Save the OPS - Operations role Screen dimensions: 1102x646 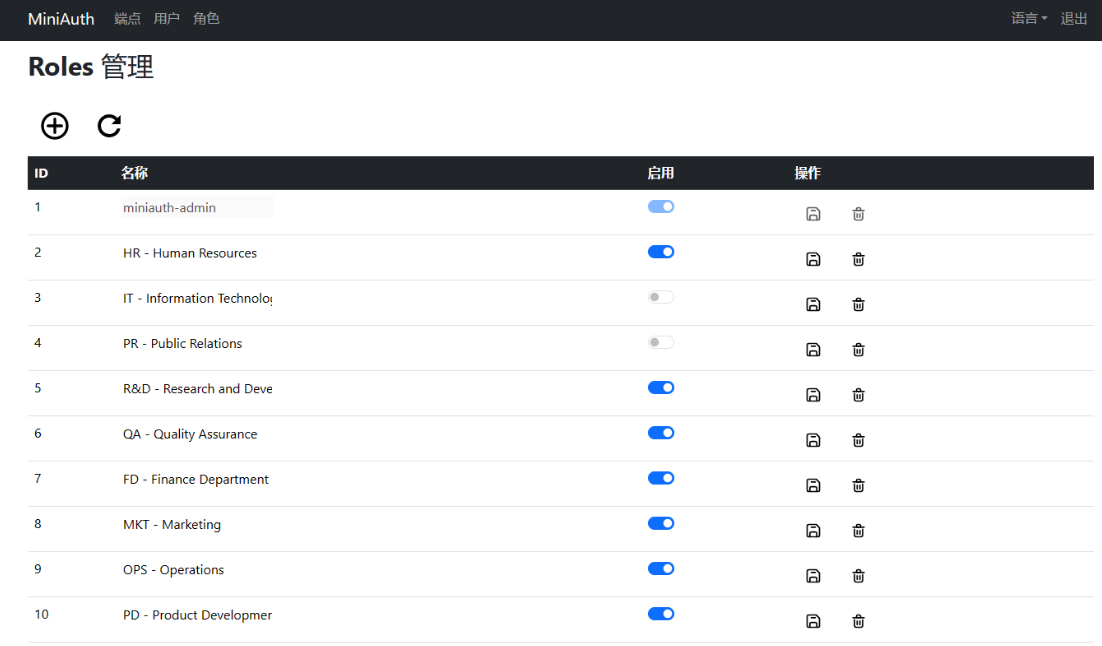click(x=813, y=576)
